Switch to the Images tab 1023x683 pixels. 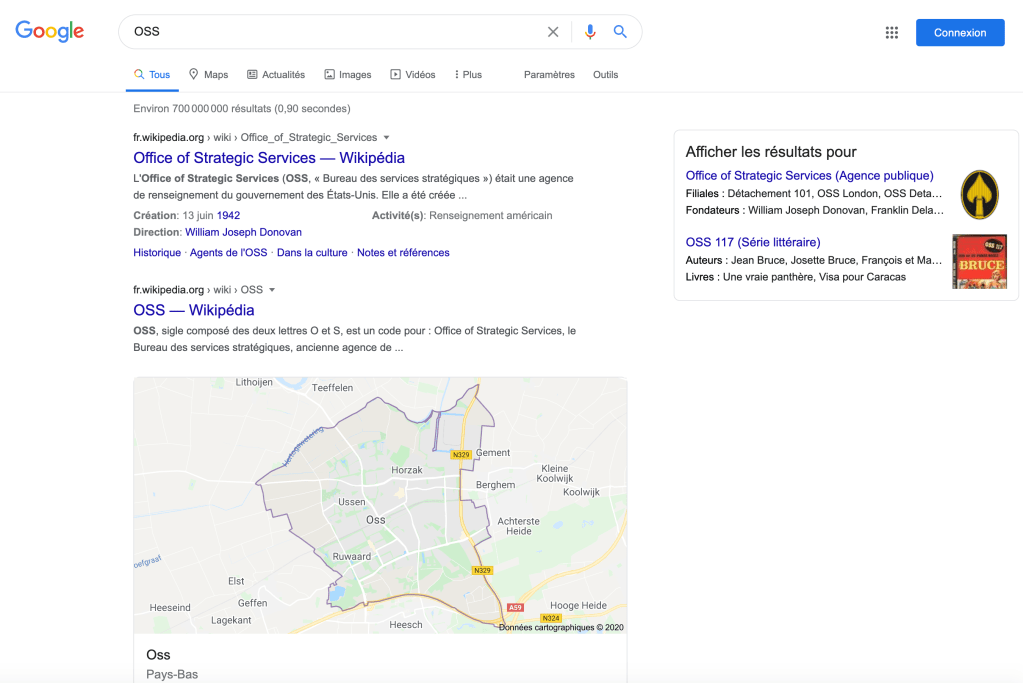pyautogui.click(x=355, y=73)
